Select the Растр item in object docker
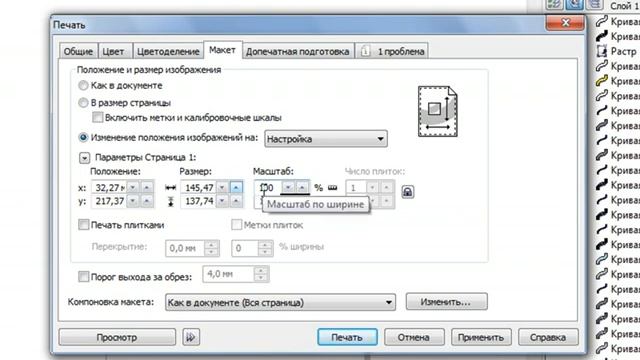 [623, 51]
